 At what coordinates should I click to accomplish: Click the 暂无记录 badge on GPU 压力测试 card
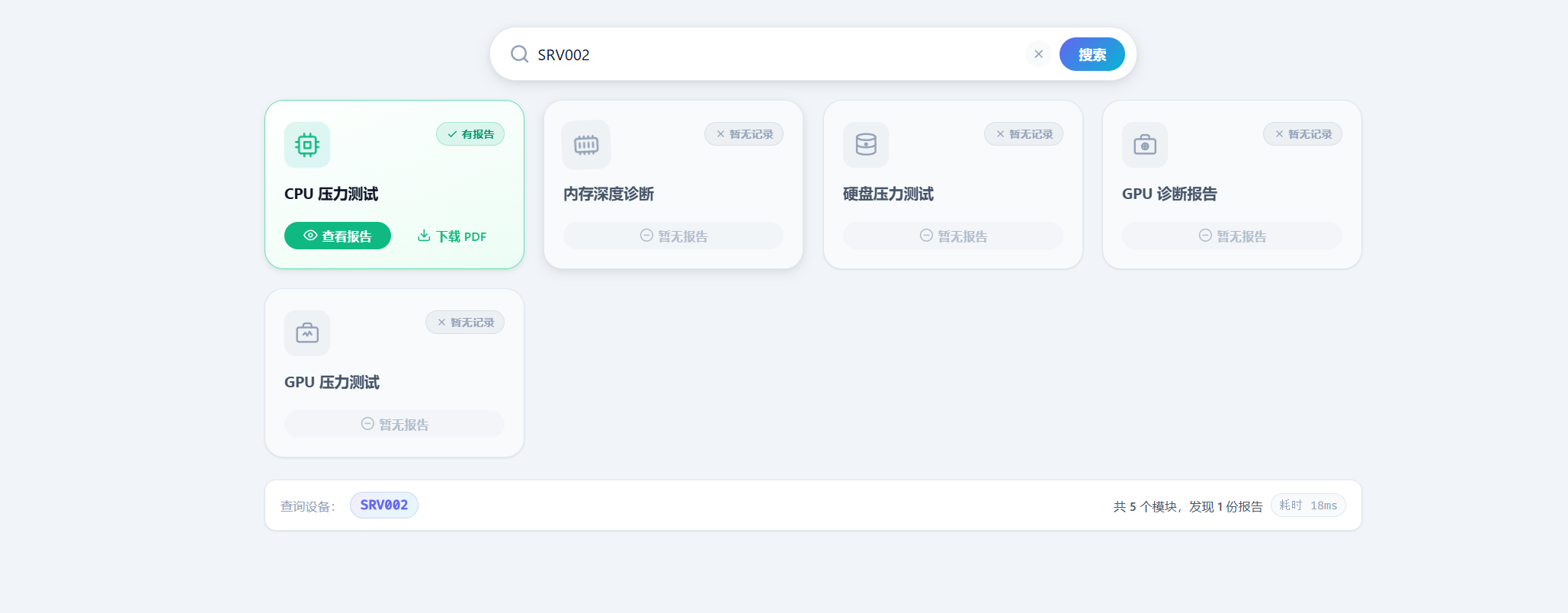pos(465,323)
